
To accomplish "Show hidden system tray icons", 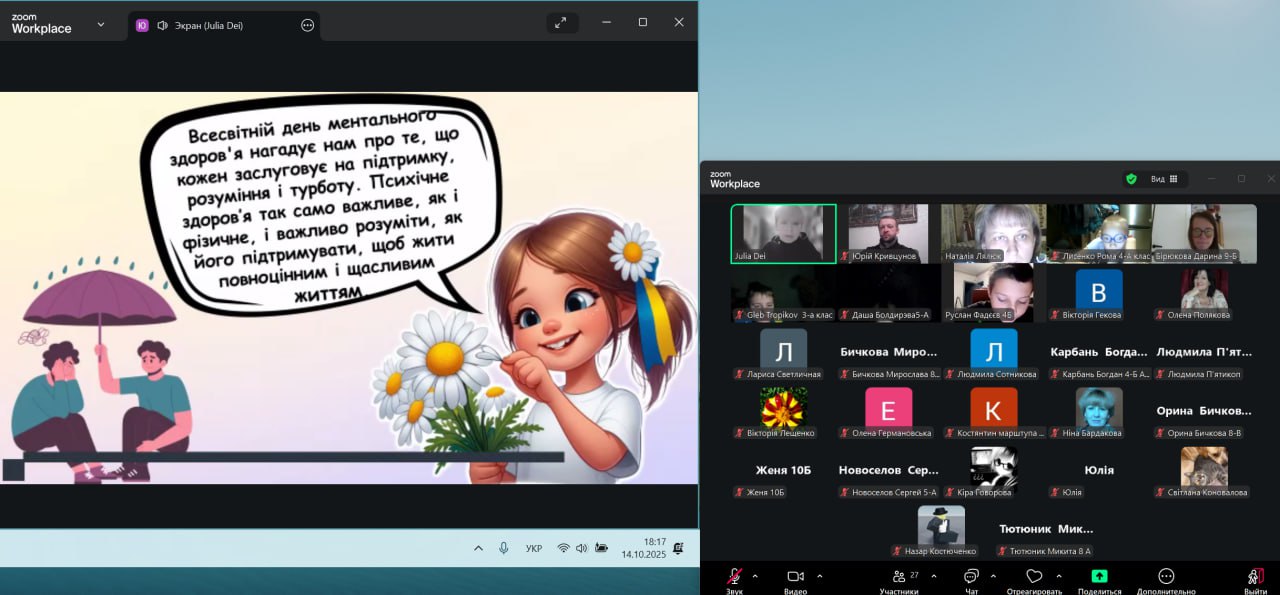I will click(478, 548).
